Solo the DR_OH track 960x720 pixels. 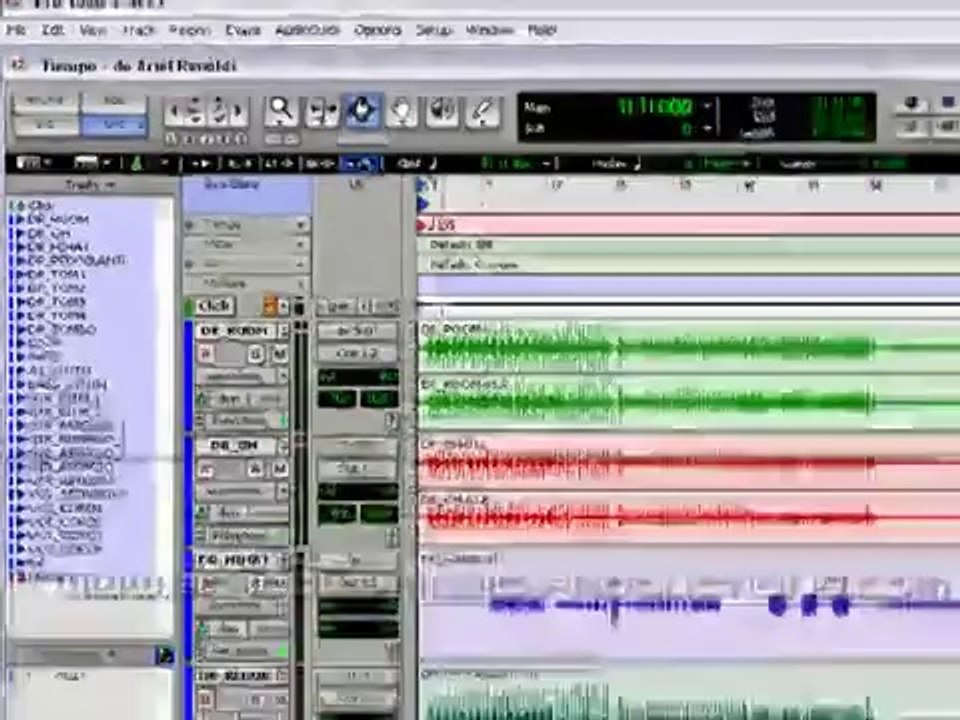click(256, 469)
